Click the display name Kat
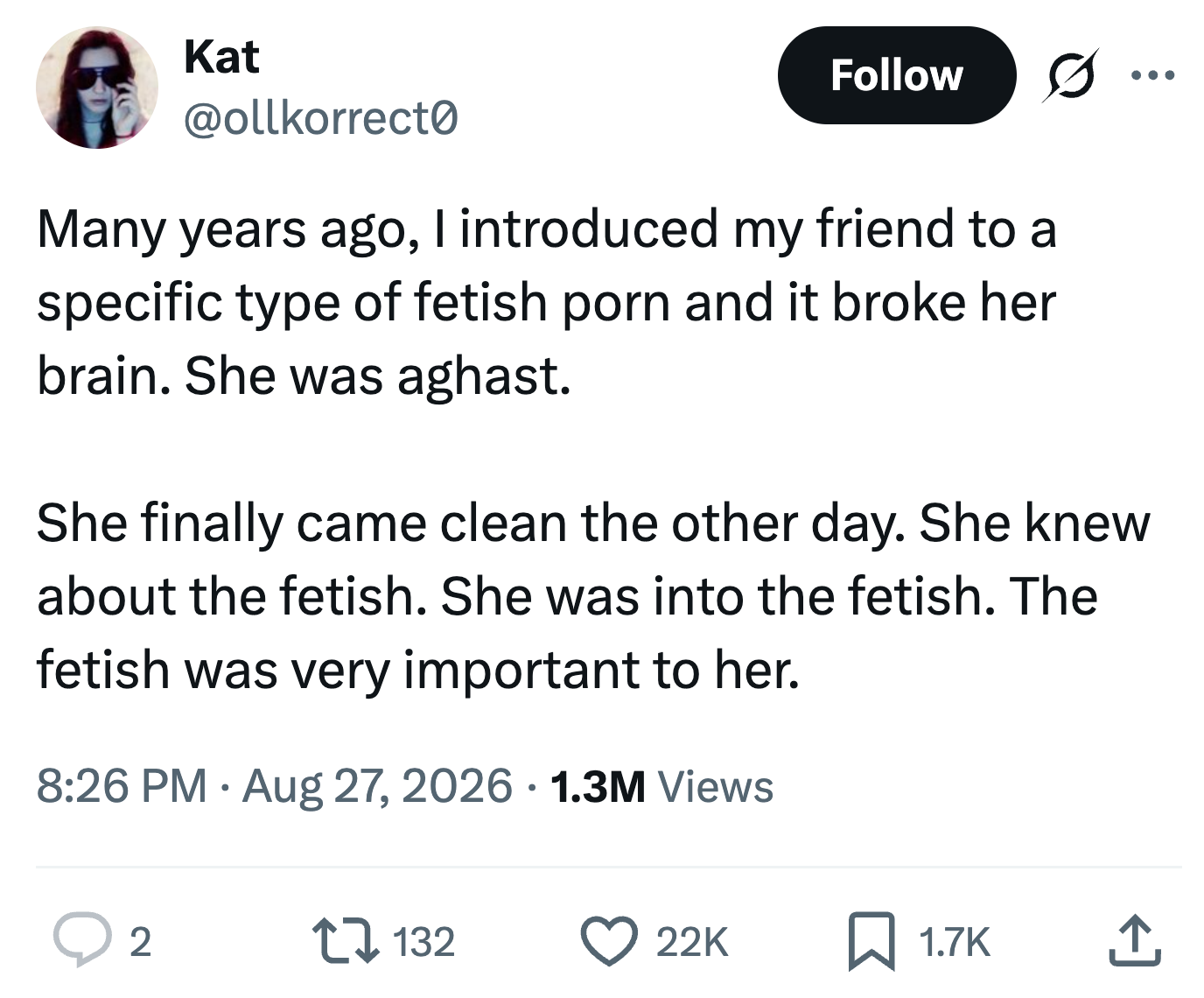The width and height of the screenshot is (1204, 998). click(x=221, y=57)
